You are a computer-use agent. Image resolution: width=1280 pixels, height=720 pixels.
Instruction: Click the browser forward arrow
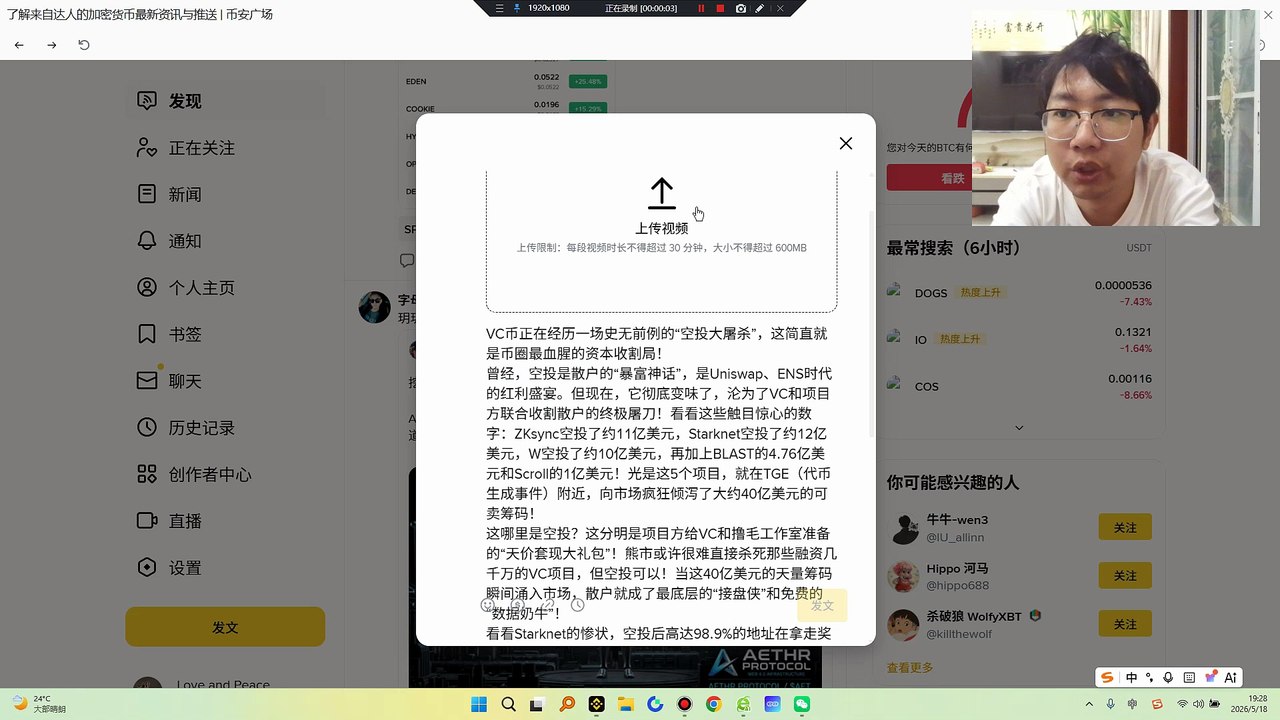pyautogui.click(x=52, y=45)
